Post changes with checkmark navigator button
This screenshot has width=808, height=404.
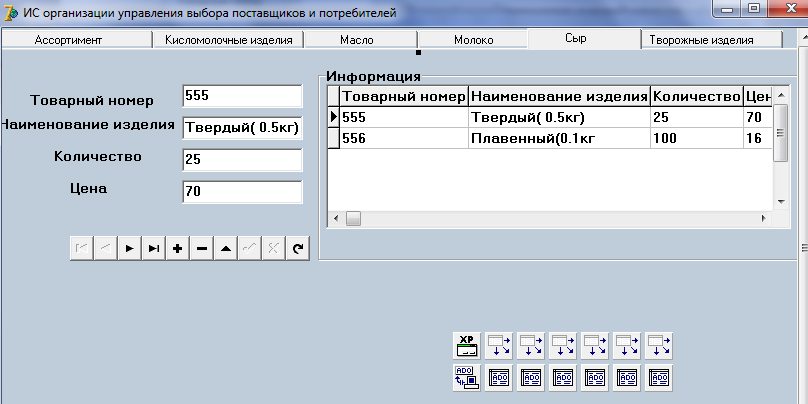(250, 248)
